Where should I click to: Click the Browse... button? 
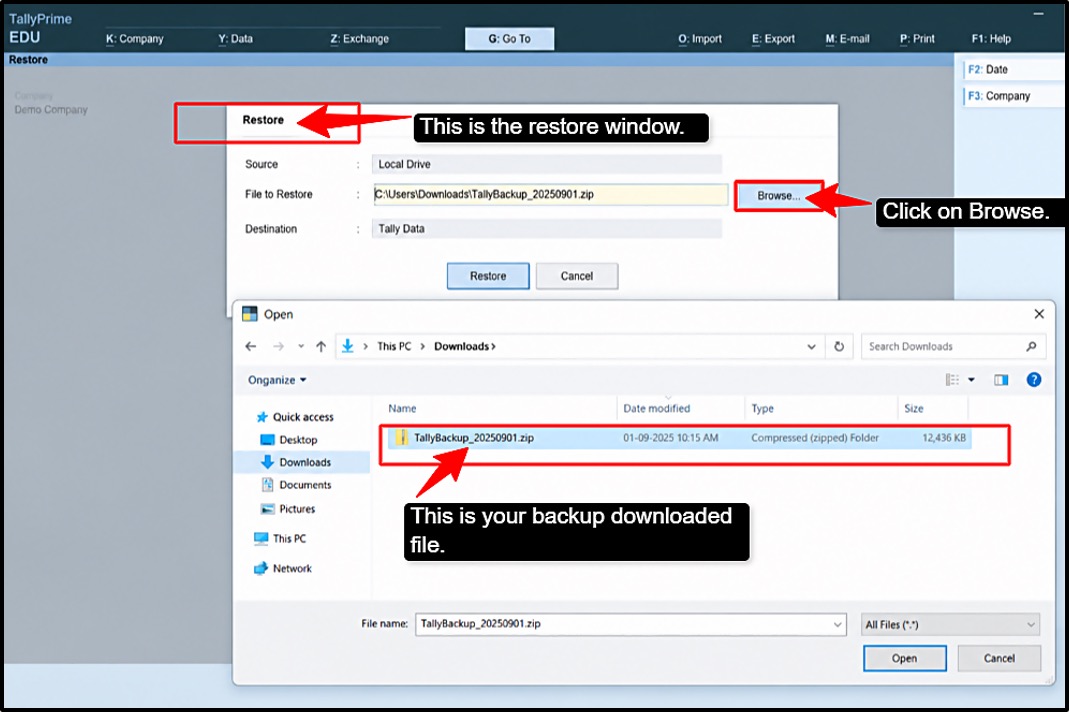(x=779, y=196)
